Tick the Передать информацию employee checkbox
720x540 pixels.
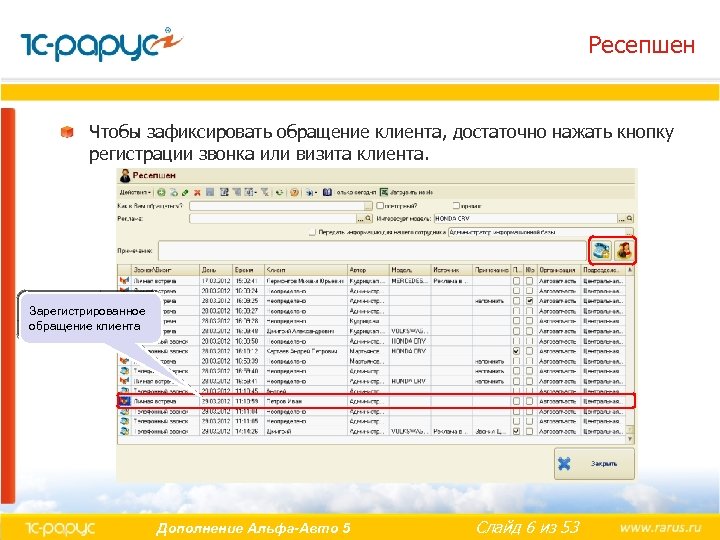click(313, 232)
